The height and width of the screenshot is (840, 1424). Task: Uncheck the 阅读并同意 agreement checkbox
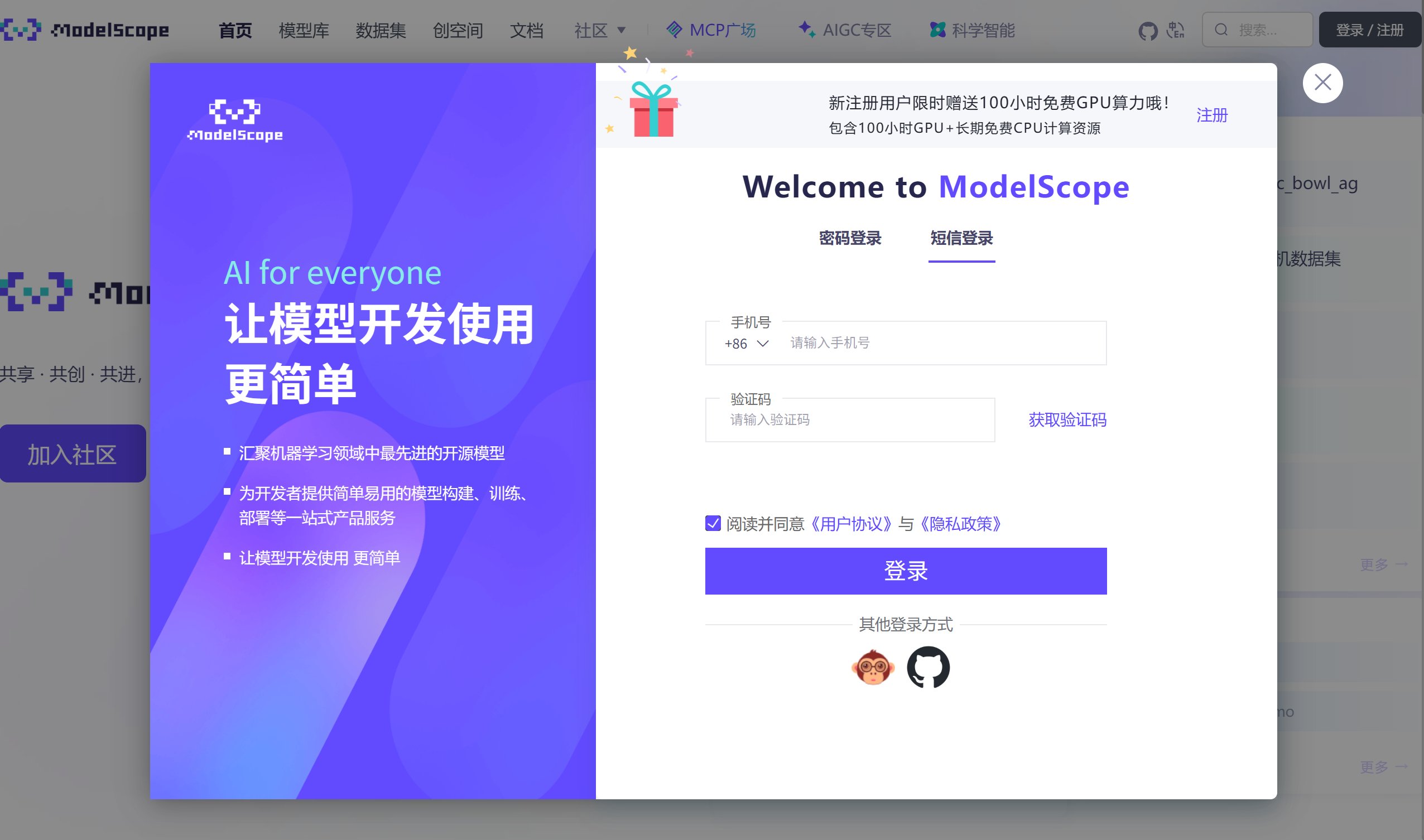click(713, 524)
